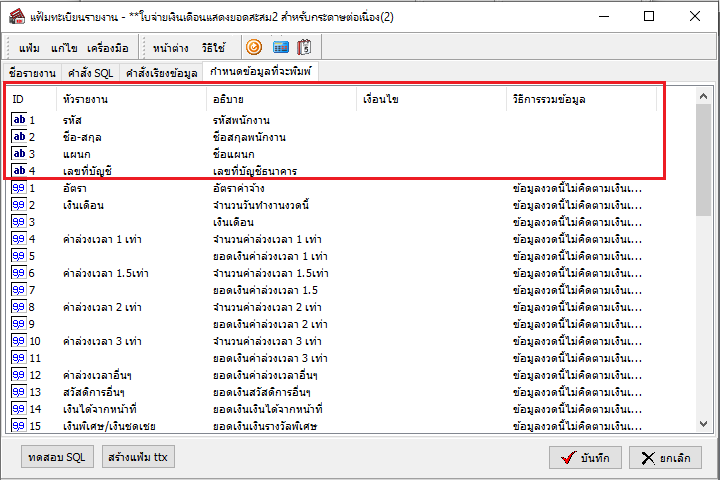Click the scrollbar up arrow
Image resolution: width=720 pixels, height=480 pixels.
(703, 96)
